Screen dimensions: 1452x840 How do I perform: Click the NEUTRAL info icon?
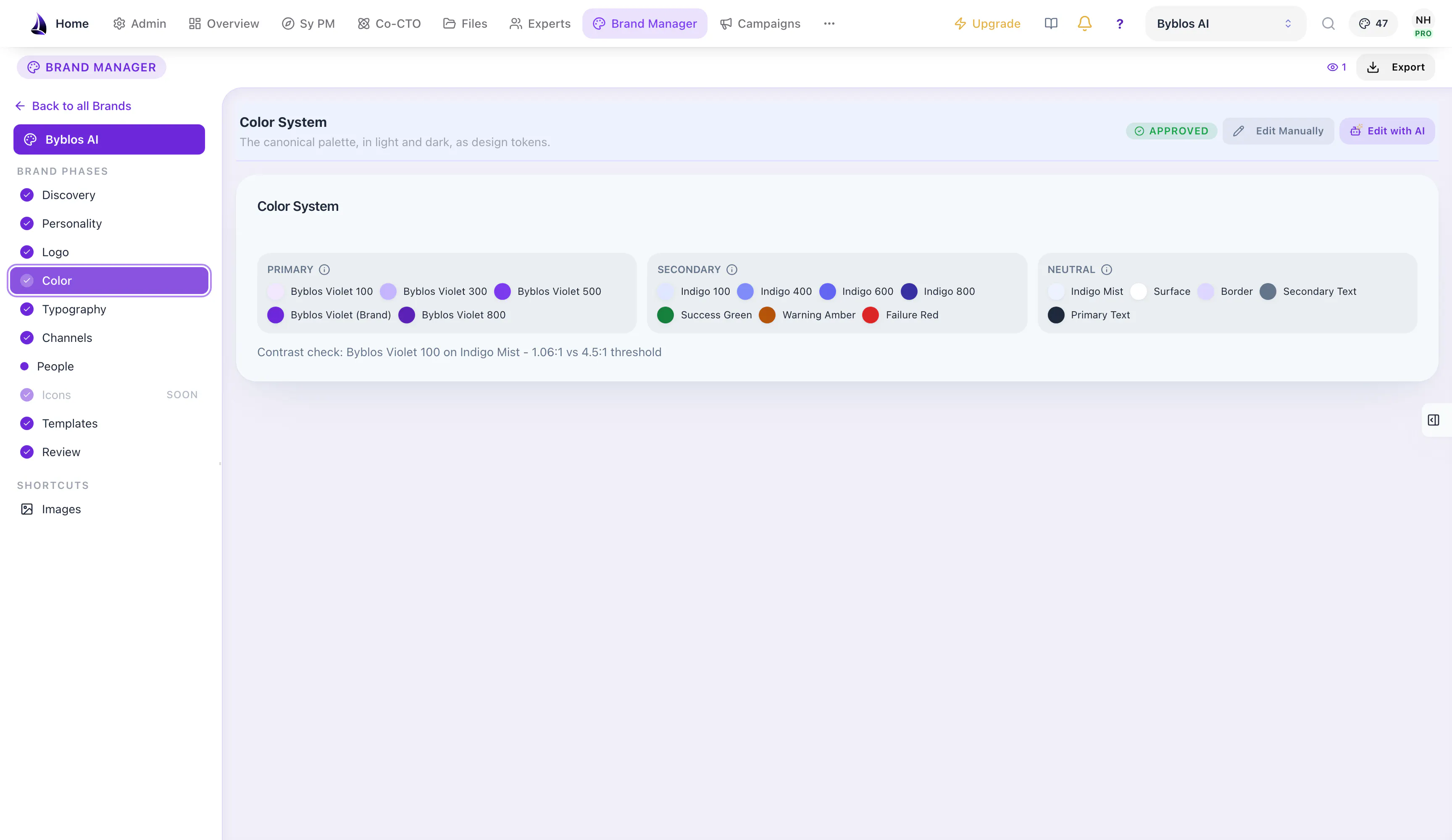tap(1106, 270)
